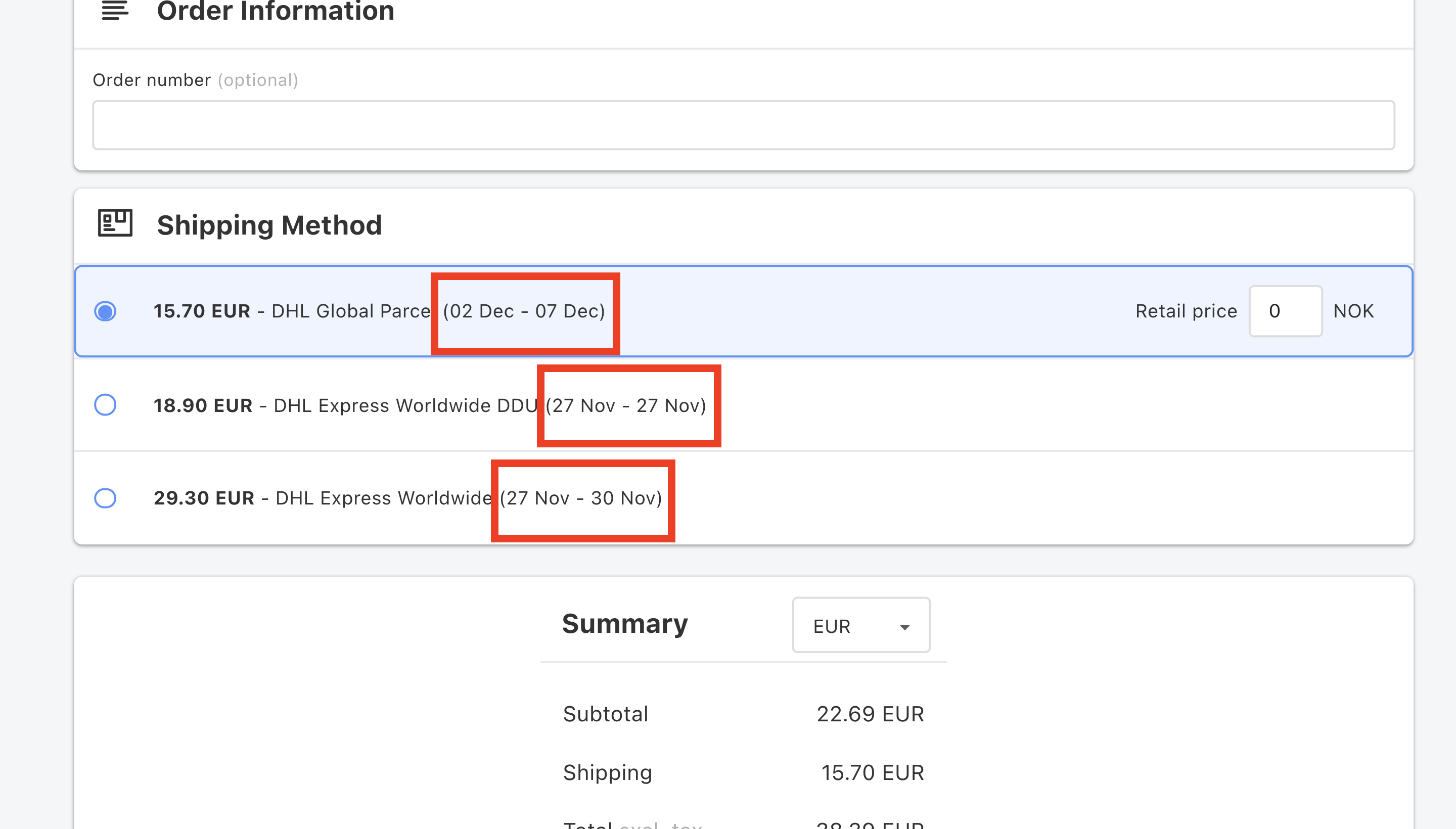1456x829 pixels.
Task: Click the Subtotal 22.69 EUR value
Action: [870, 714]
